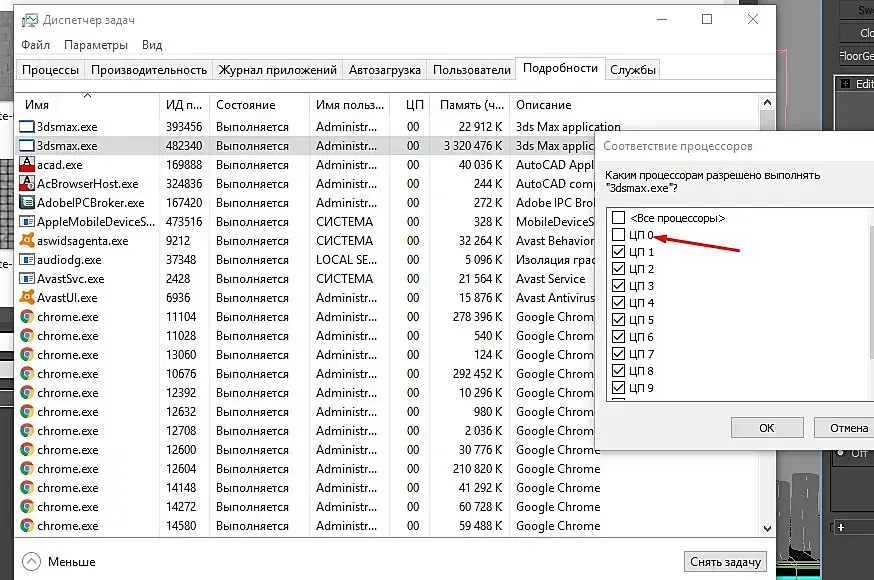Uncheck the ЦП 4 checkbox

pos(618,303)
